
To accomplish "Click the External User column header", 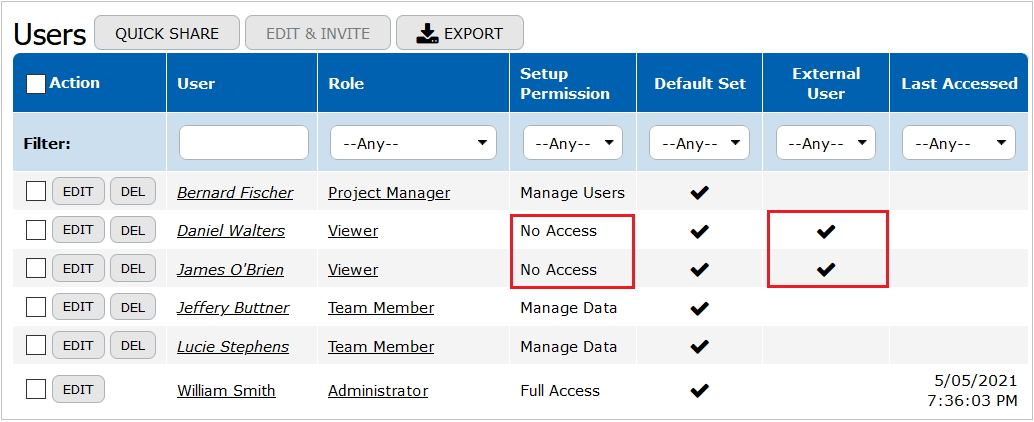I will (826, 83).
